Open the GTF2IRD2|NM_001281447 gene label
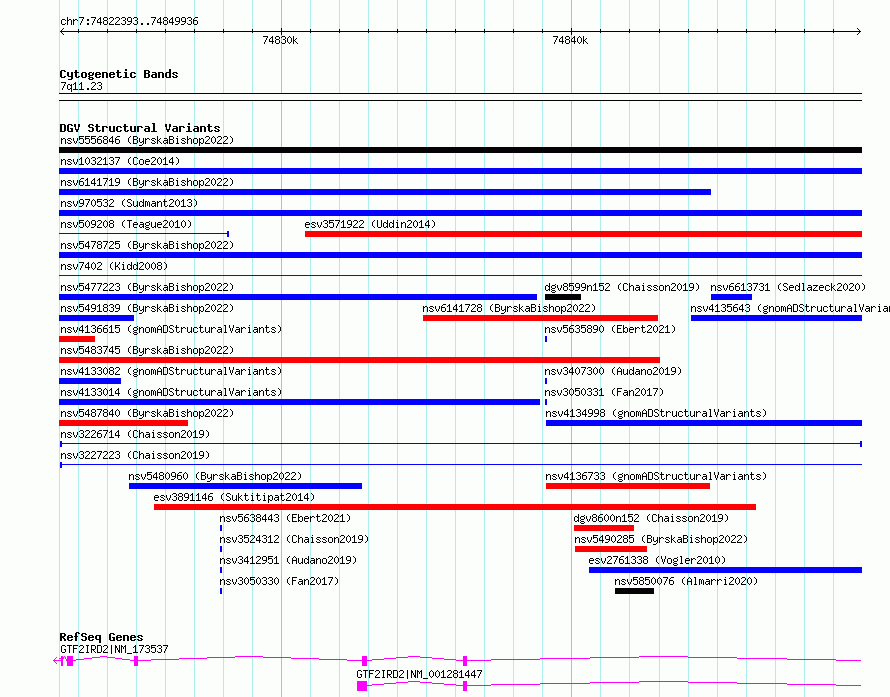890x697 pixels. click(419, 674)
